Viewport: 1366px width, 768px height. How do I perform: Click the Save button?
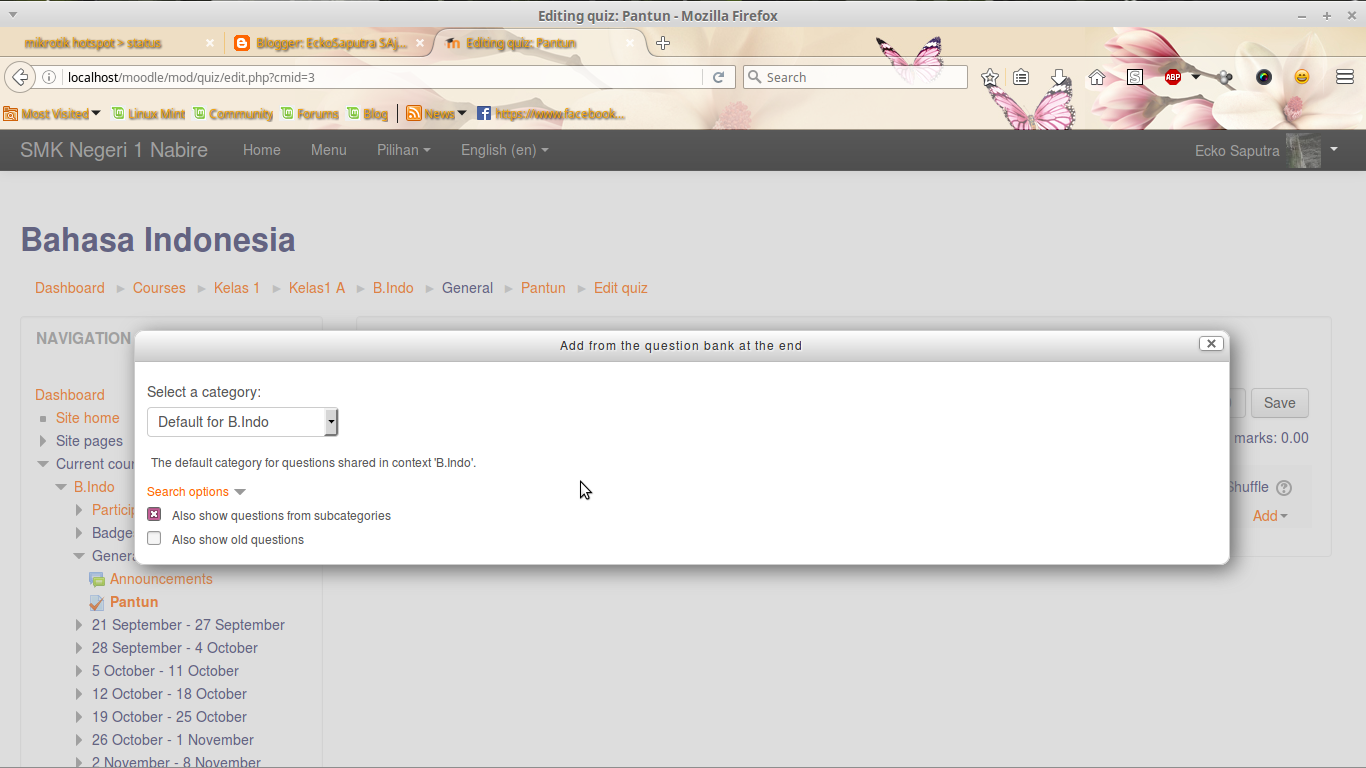(x=1280, y=403)
